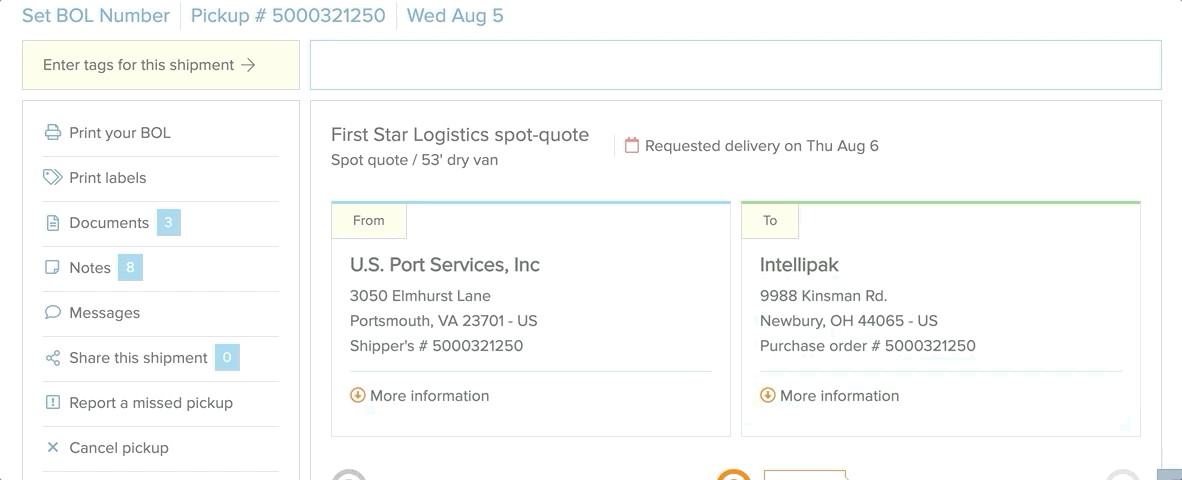
Task: Open the Messages speech bubble icon
Action: (x=53, y=313)
